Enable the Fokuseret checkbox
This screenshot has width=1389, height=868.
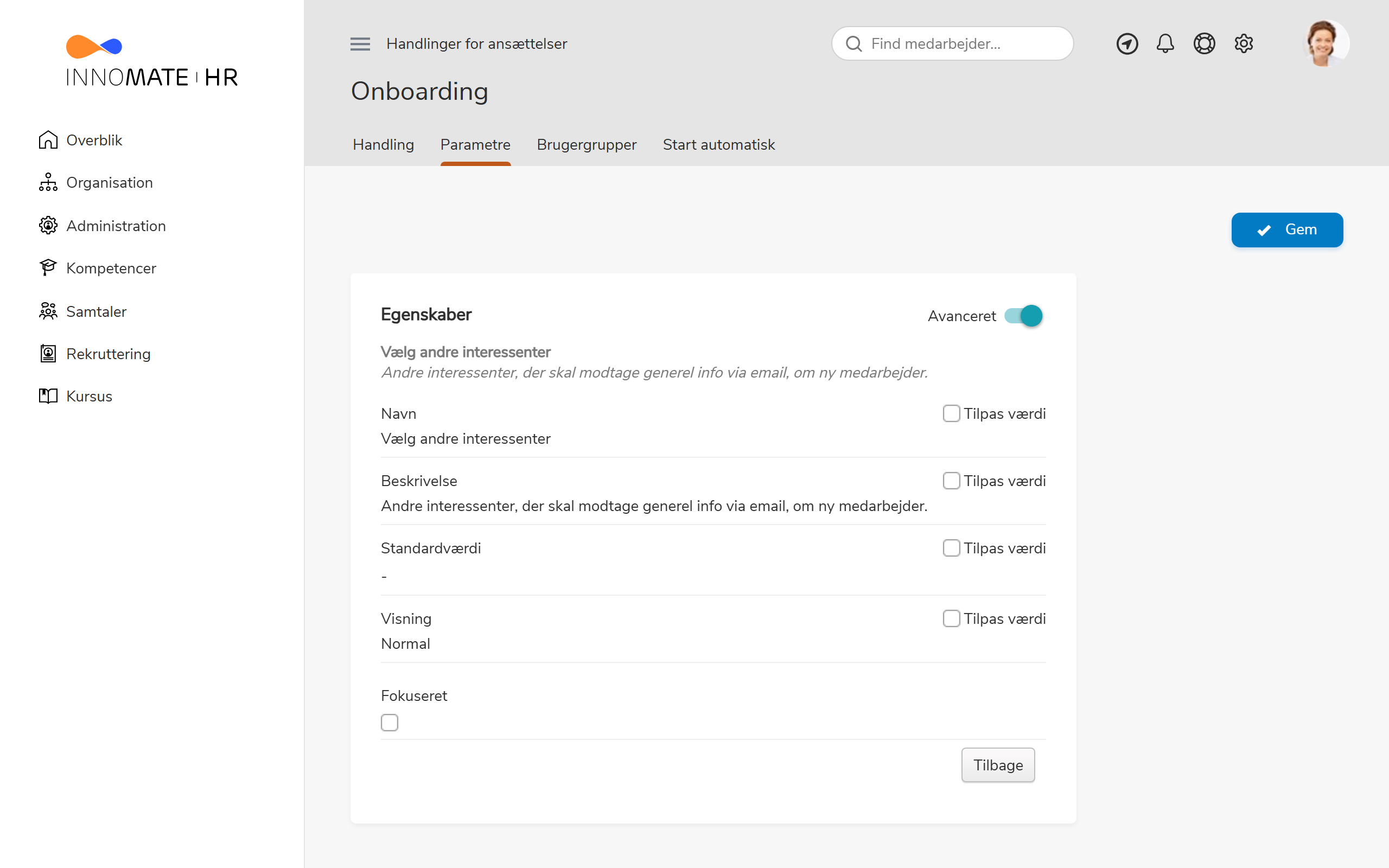coord(389,722)
